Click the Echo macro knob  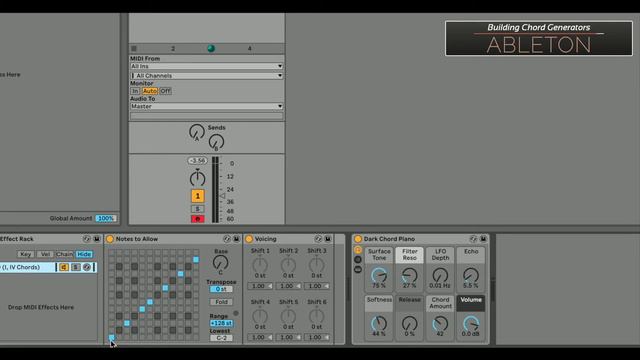471,276
